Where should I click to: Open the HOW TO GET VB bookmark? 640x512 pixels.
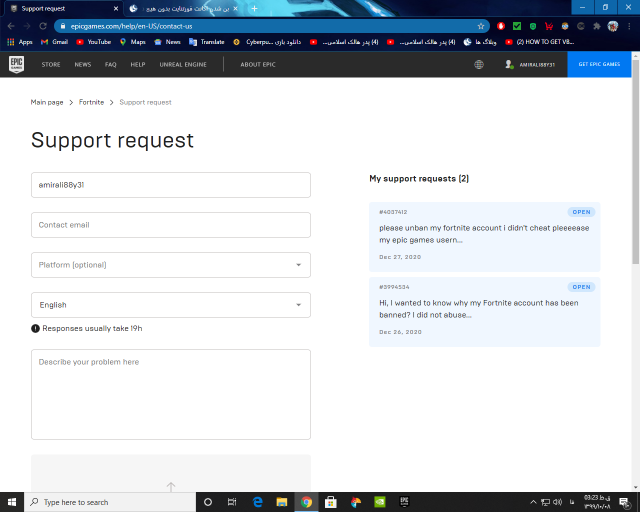pos(540,42)
